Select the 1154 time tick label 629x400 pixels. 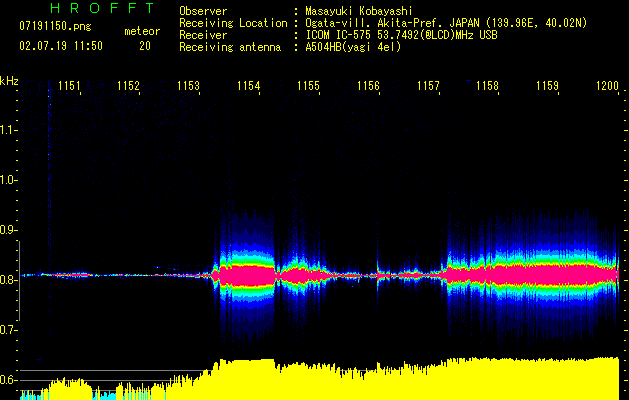click(x=249, y=87)
